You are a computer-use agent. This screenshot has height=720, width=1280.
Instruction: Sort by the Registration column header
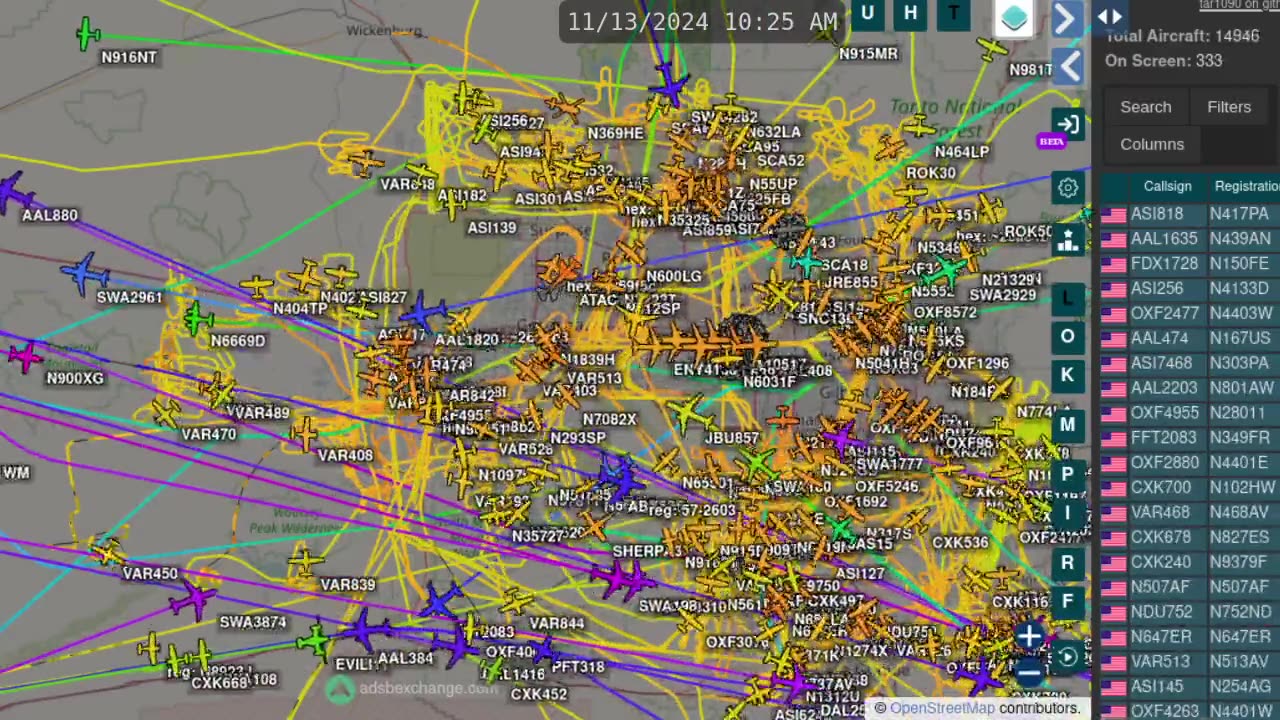click(1246, 186)
